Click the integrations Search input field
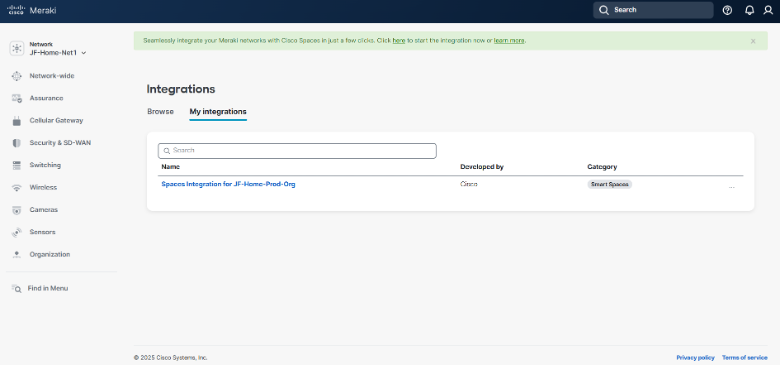The image size is (780, 365). coord(297,151)
